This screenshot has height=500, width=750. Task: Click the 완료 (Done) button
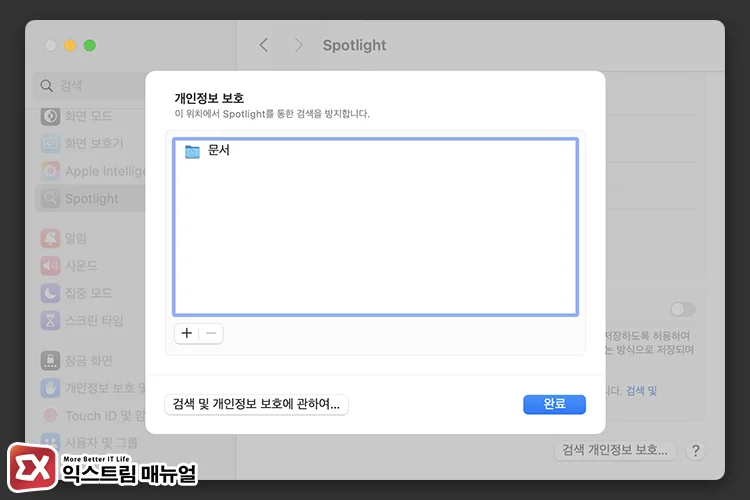point(554,404)
